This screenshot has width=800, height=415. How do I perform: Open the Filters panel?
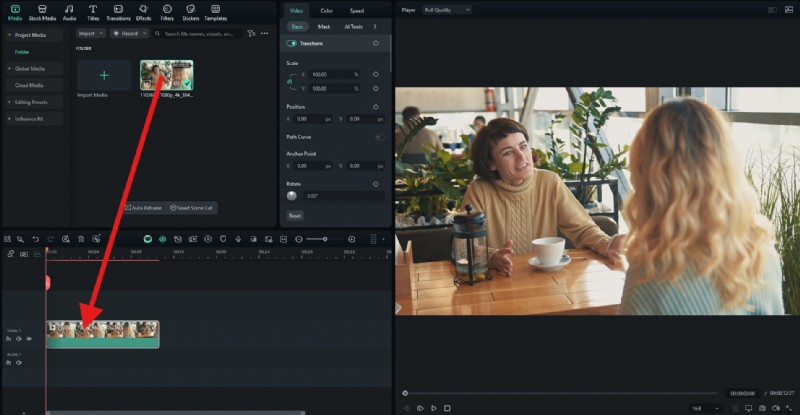167,13
